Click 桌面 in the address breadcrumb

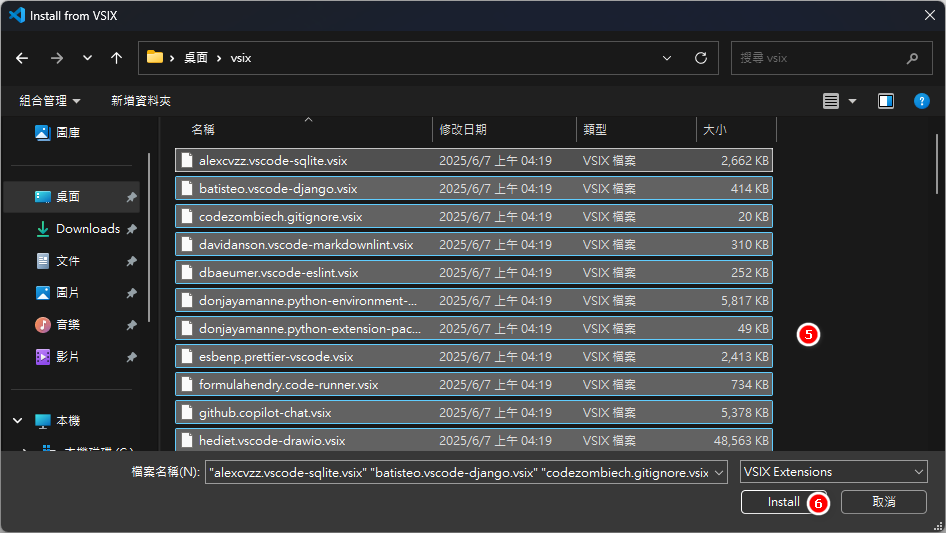coord(195,58)
